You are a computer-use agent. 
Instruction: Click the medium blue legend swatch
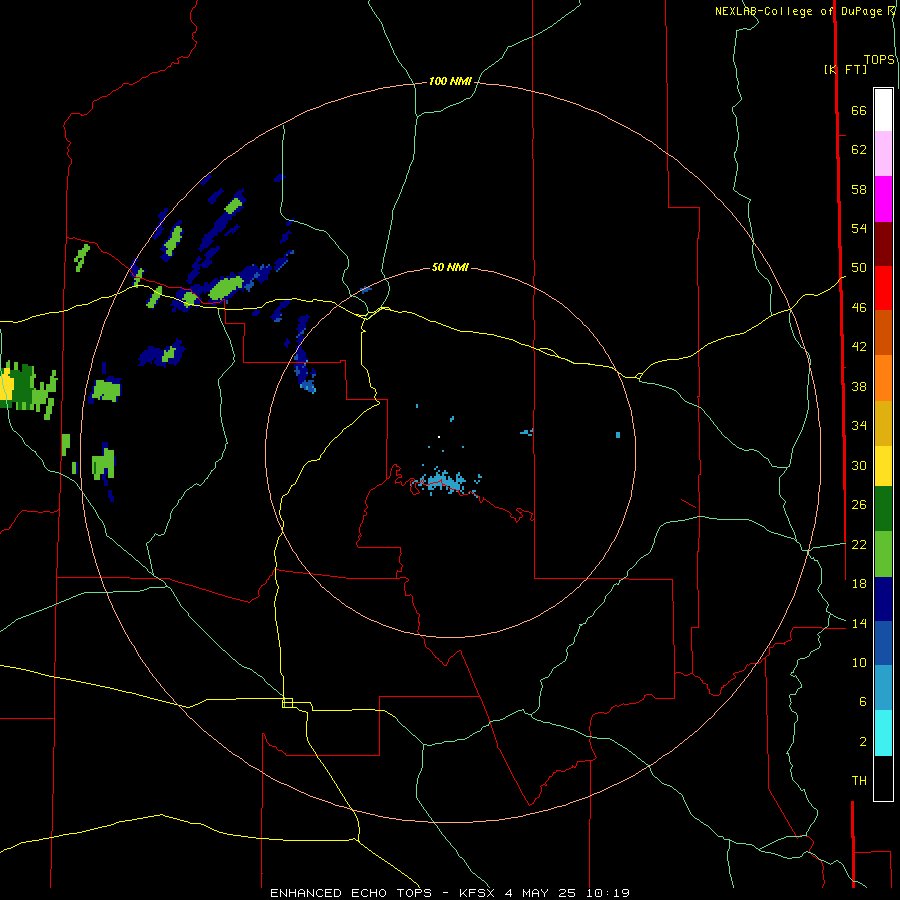coord(883,643)
